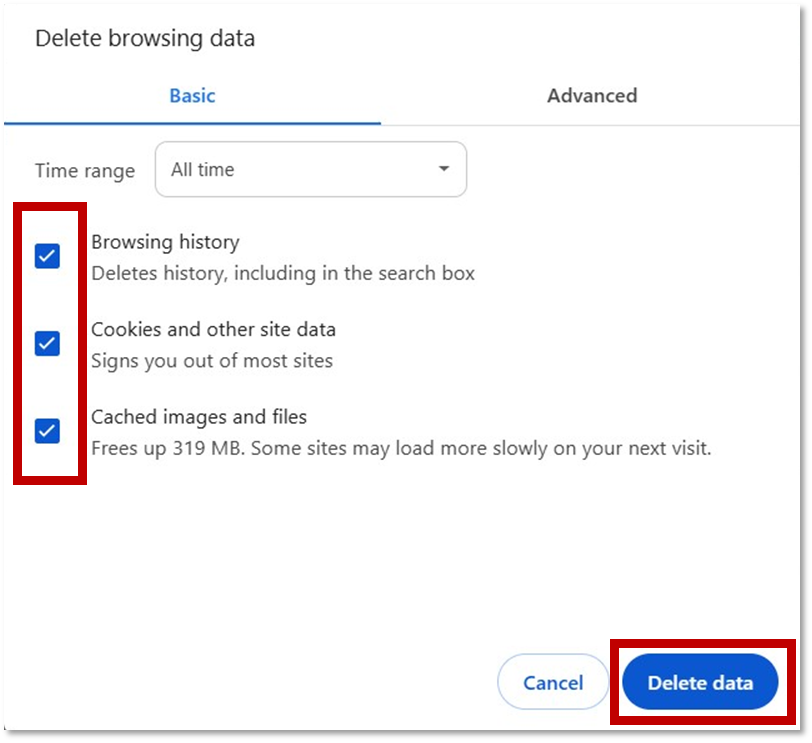The width and height of the screenshot is (812, 743).
Task: Click "Deletes history, including in the search box" description
Action: (x=283, y=273)
